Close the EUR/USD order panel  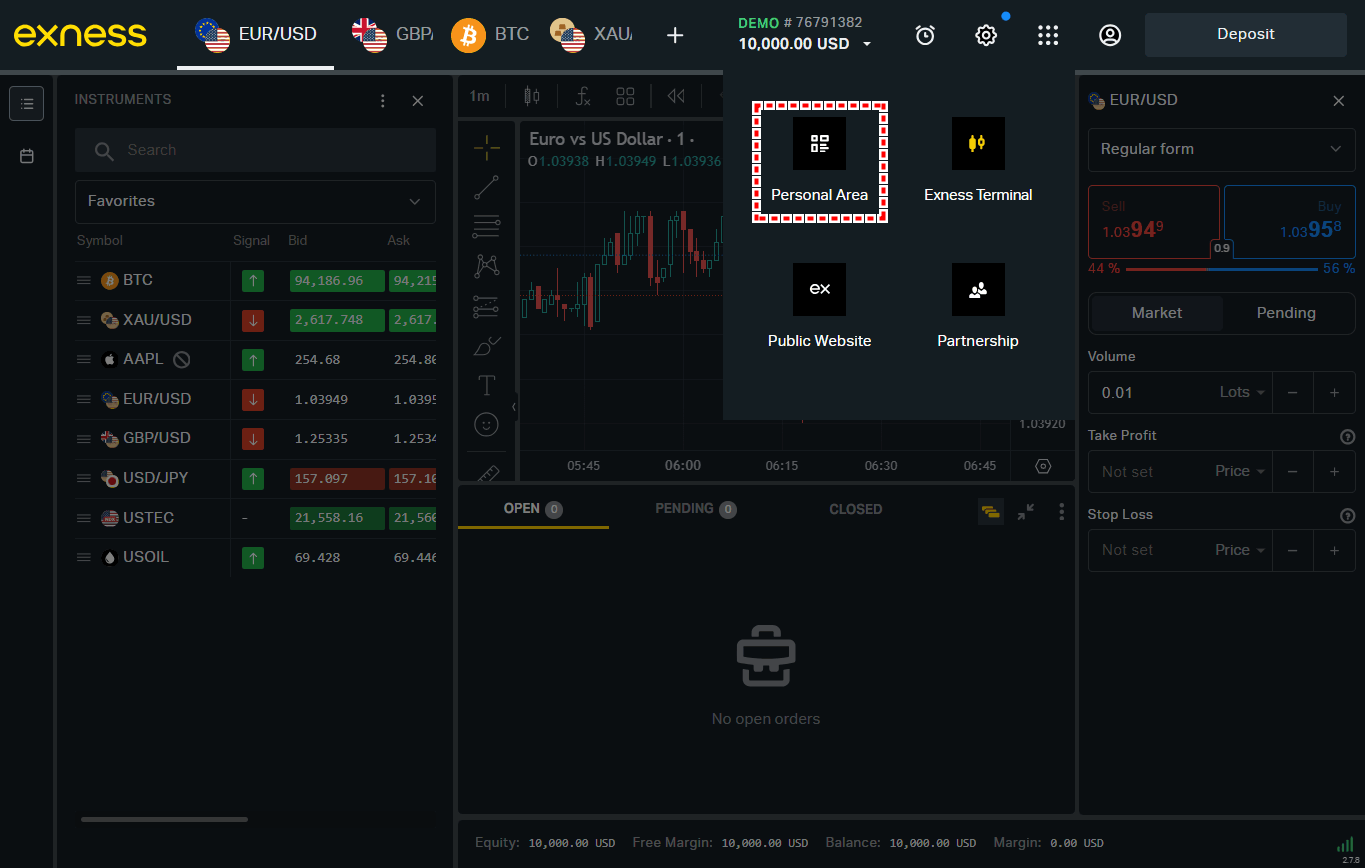coord(1339,101)
